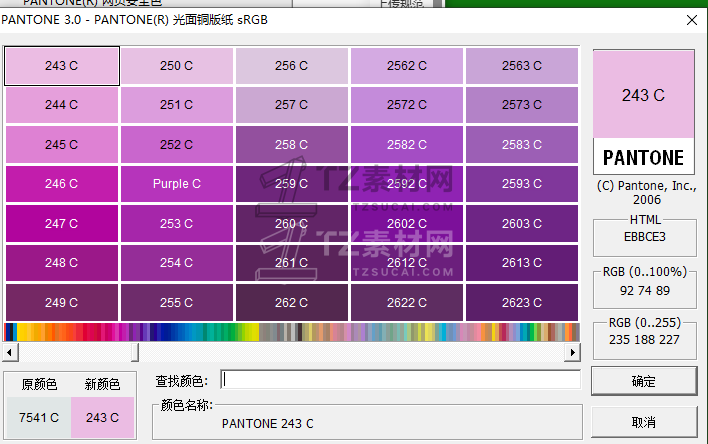Select the 248 C swatch
Viewport: 708px width, 444px height.
[x=62, y=263]
